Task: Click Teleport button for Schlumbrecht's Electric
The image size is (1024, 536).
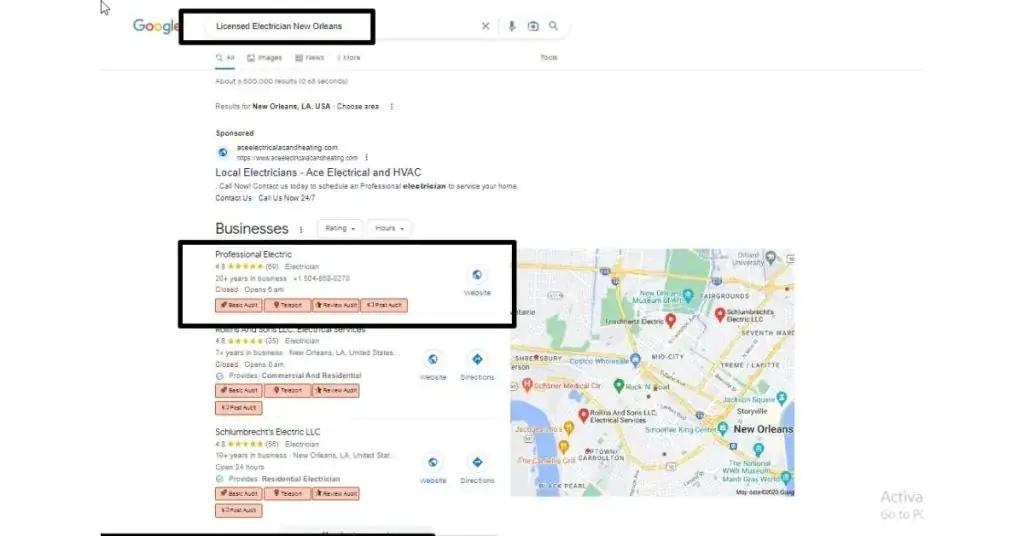Action: [287, 494]
